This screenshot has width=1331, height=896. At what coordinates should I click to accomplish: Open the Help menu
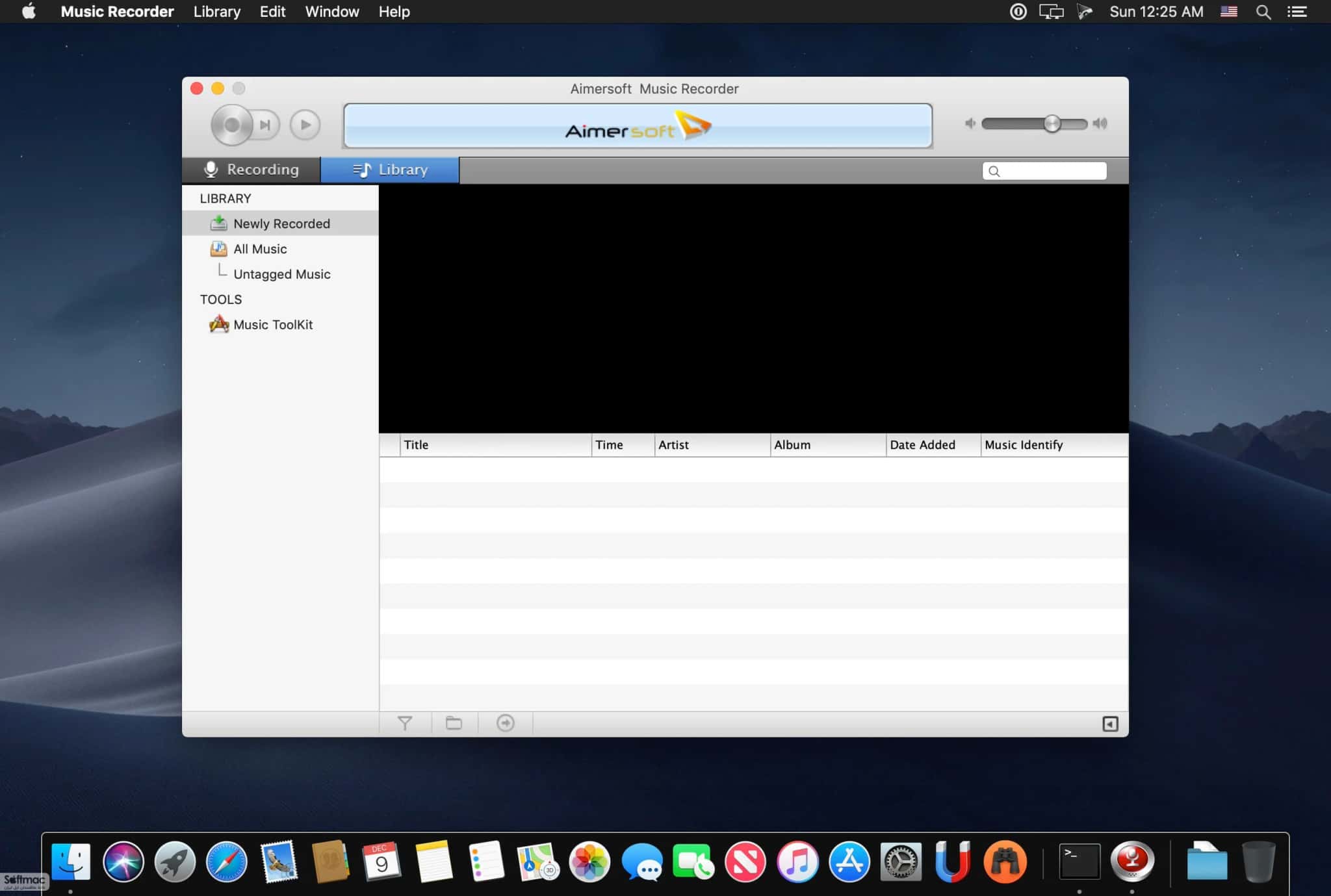pyautogui.click(x=394, y=12)
